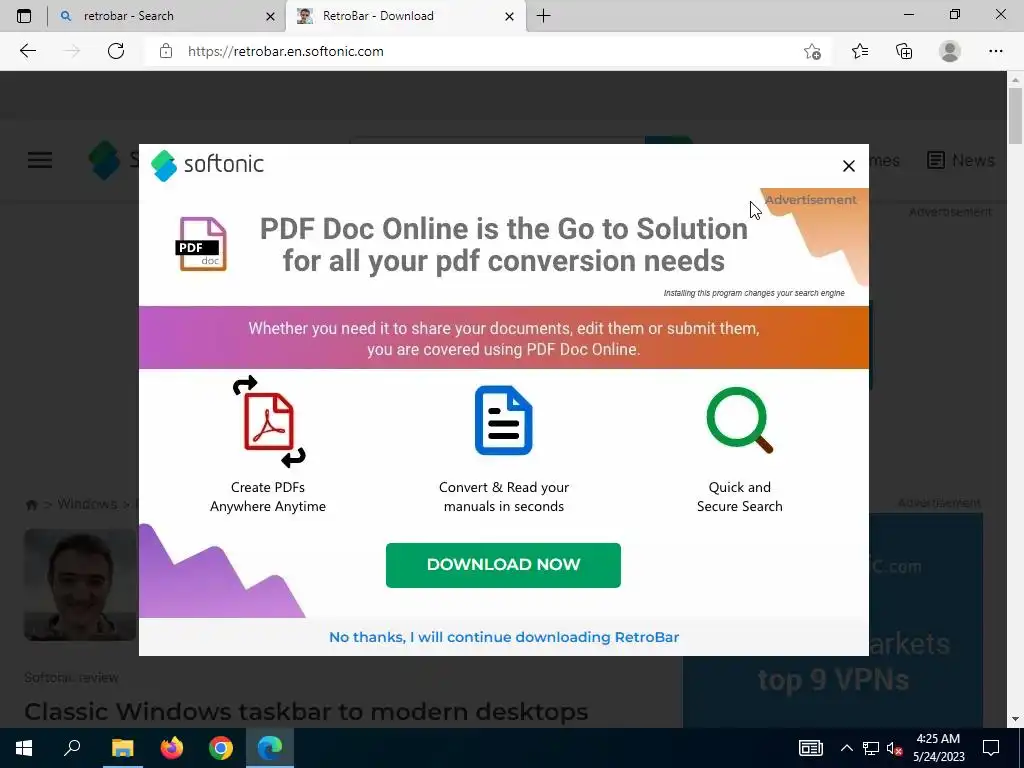View site information lock icon
The image size is (1024, 768).
(x=166, y=51)
